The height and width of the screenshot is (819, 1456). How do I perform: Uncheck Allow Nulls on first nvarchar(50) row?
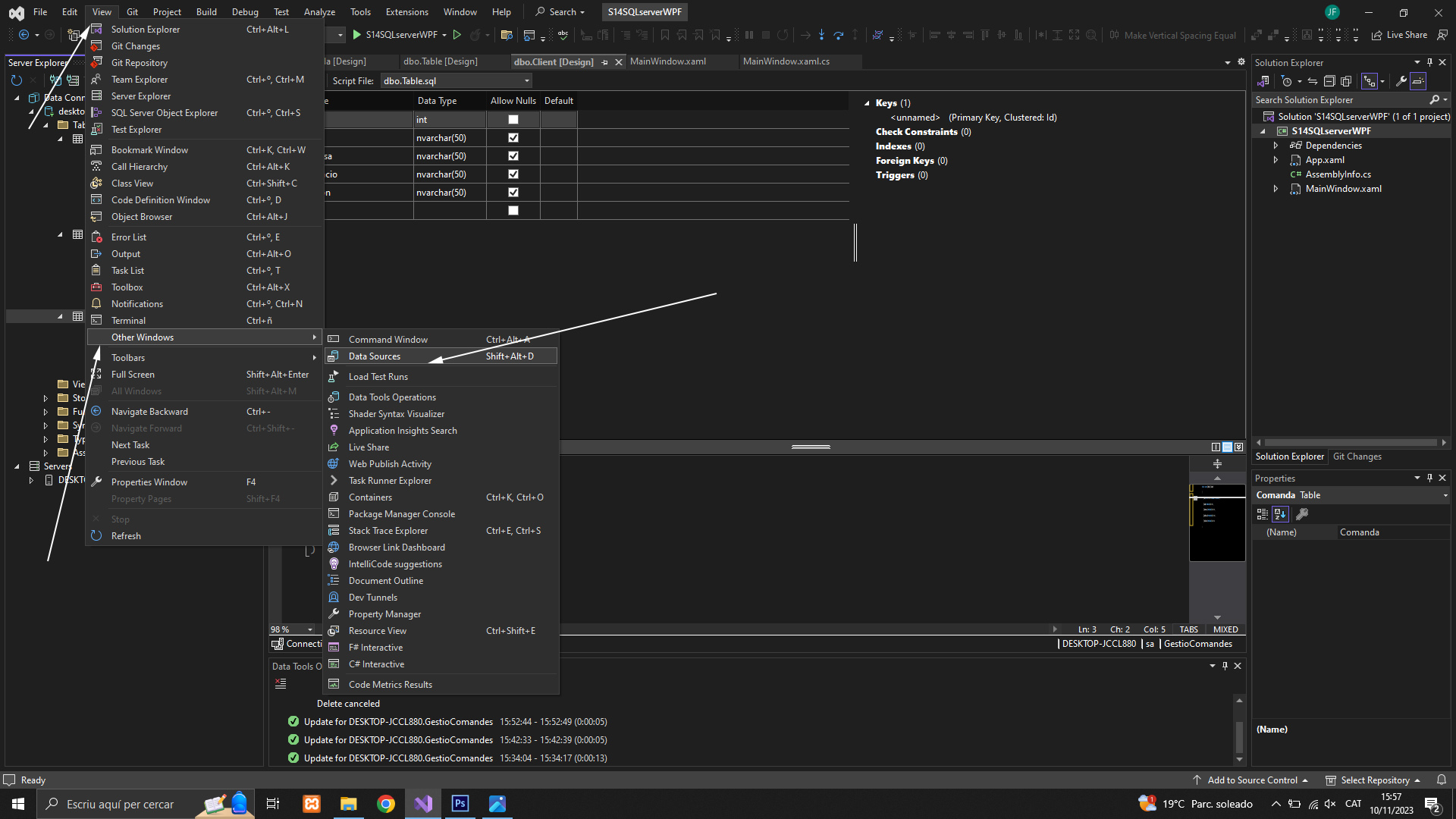[x=513, y=138]
